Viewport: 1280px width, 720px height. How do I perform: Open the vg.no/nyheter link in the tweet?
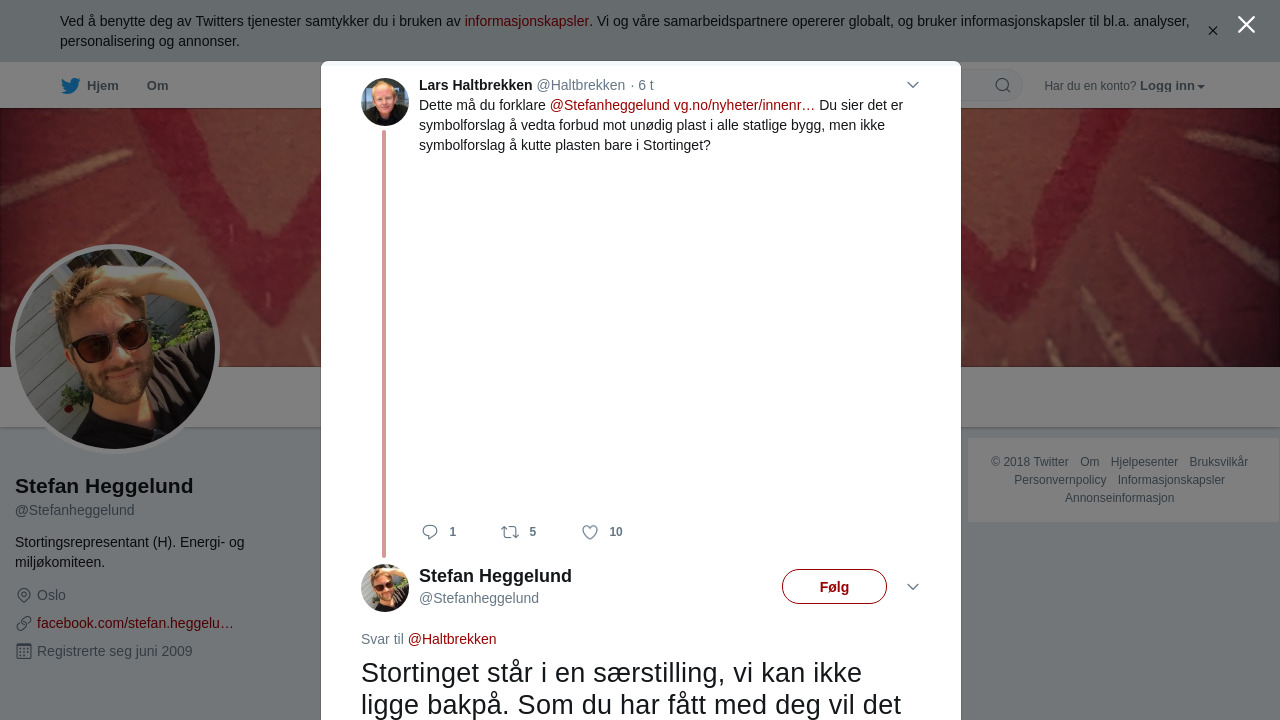[x=744, y=105]
